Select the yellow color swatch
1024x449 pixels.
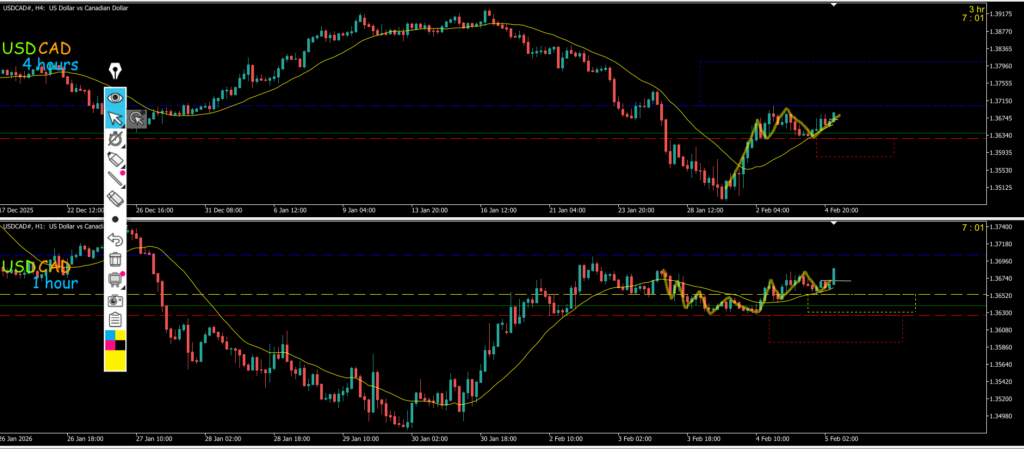click(x=116, y=361)
